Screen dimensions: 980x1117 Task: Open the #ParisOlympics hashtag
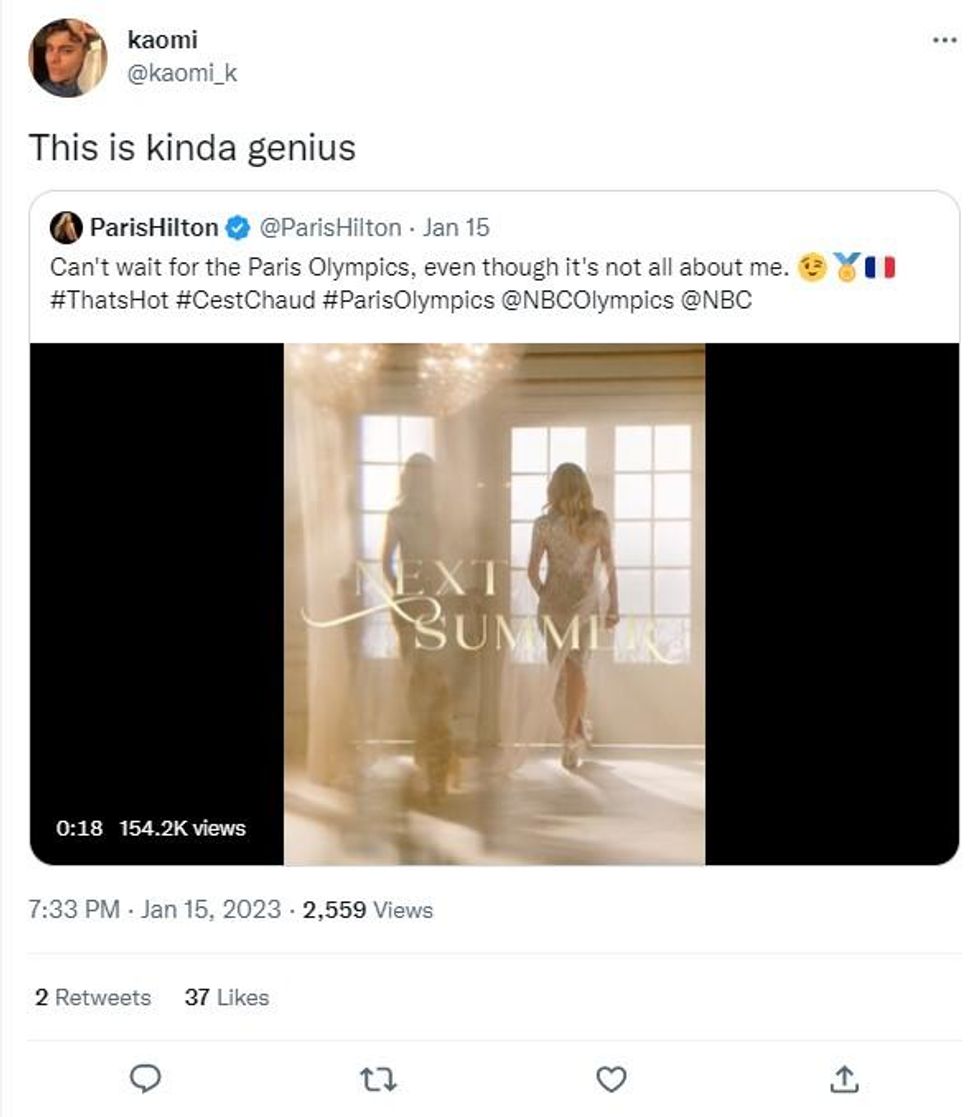(x=409, y=300)
